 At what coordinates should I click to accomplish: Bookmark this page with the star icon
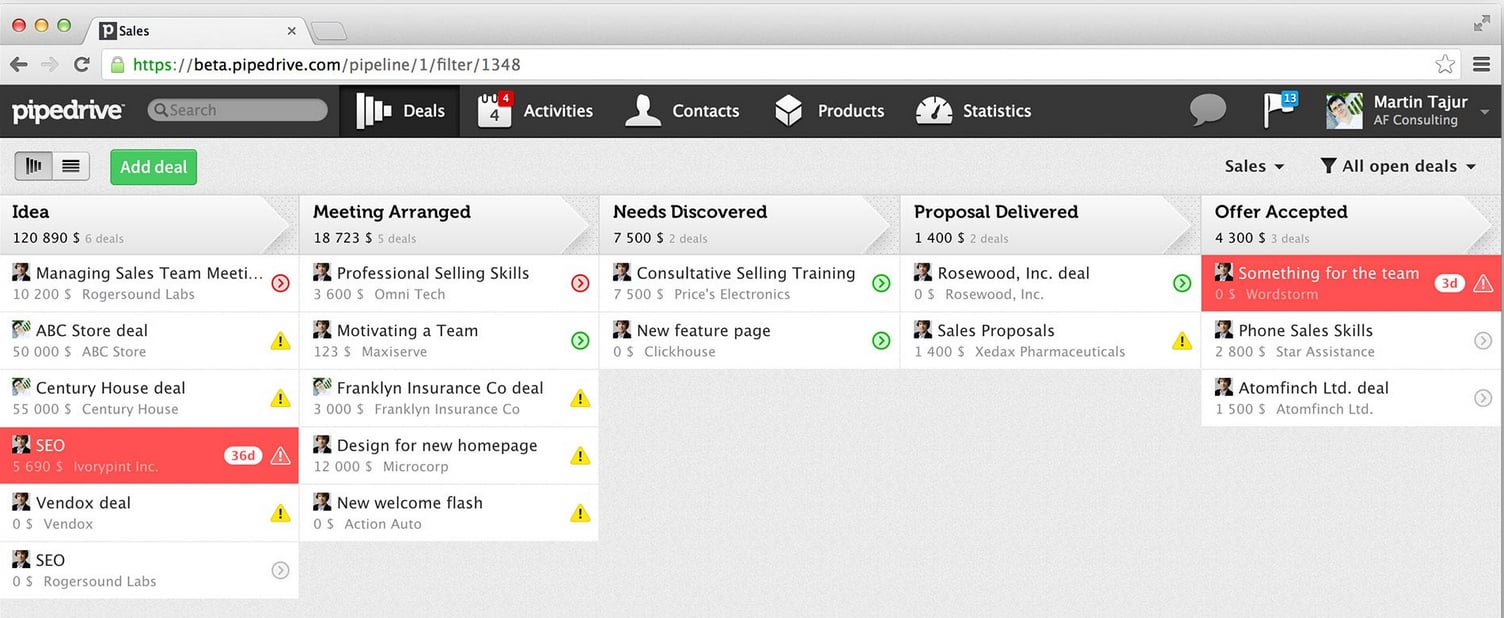(x=1445, y=64)
